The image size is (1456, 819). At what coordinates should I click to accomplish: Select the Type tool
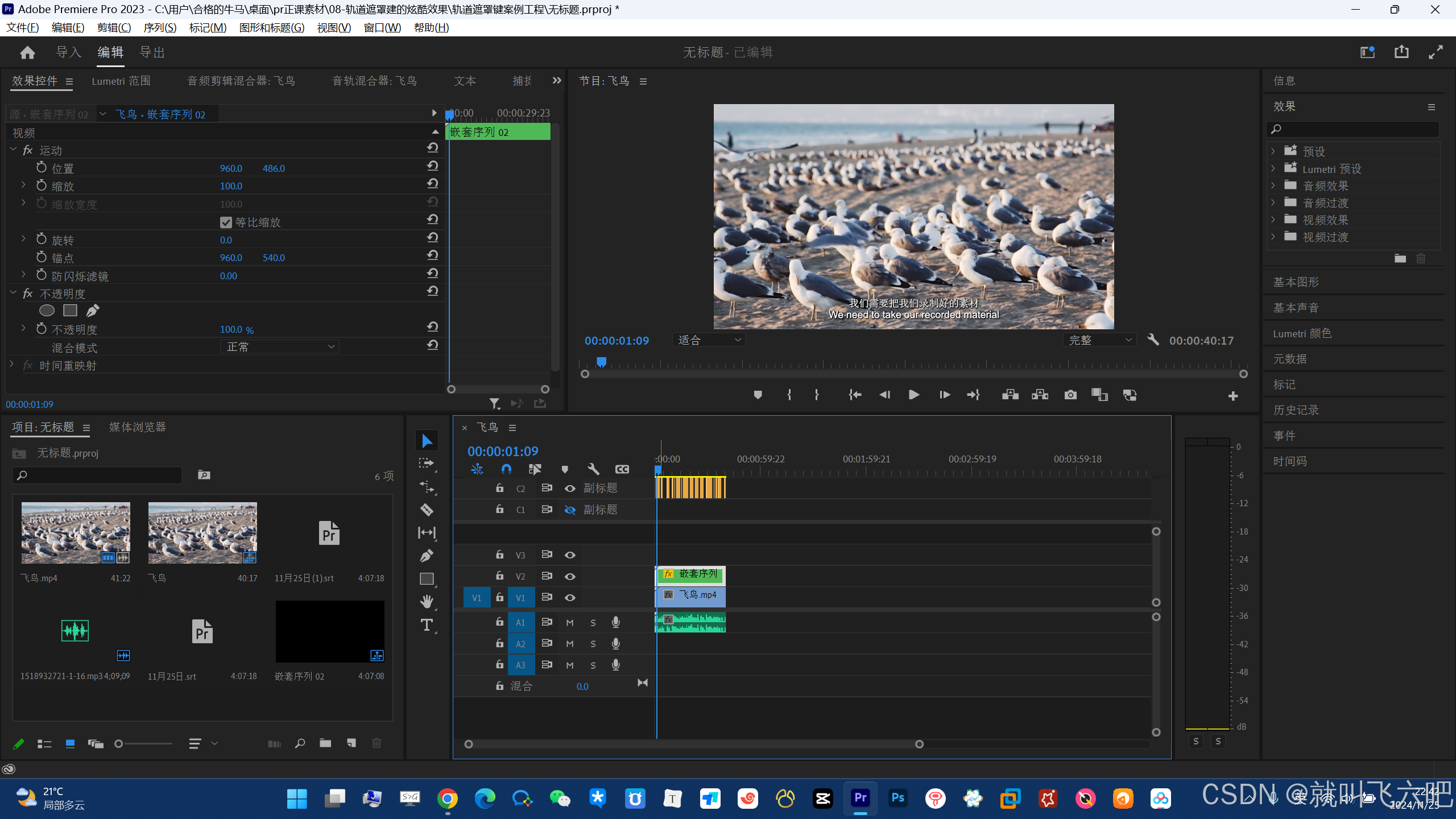pyautogui.click(x=427, y=625)
